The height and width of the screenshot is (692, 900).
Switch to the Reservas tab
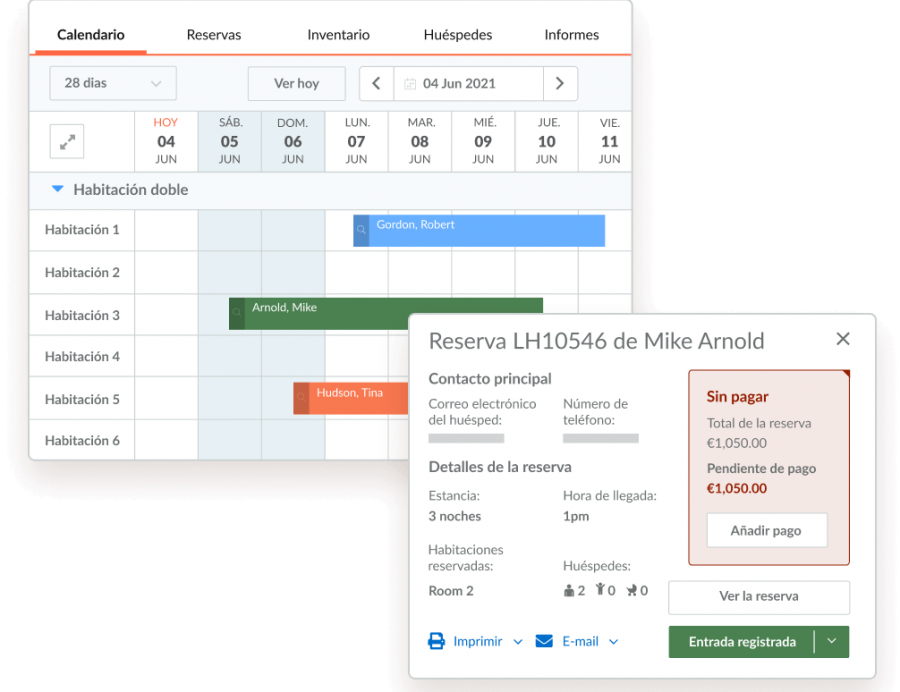point(214,35)
